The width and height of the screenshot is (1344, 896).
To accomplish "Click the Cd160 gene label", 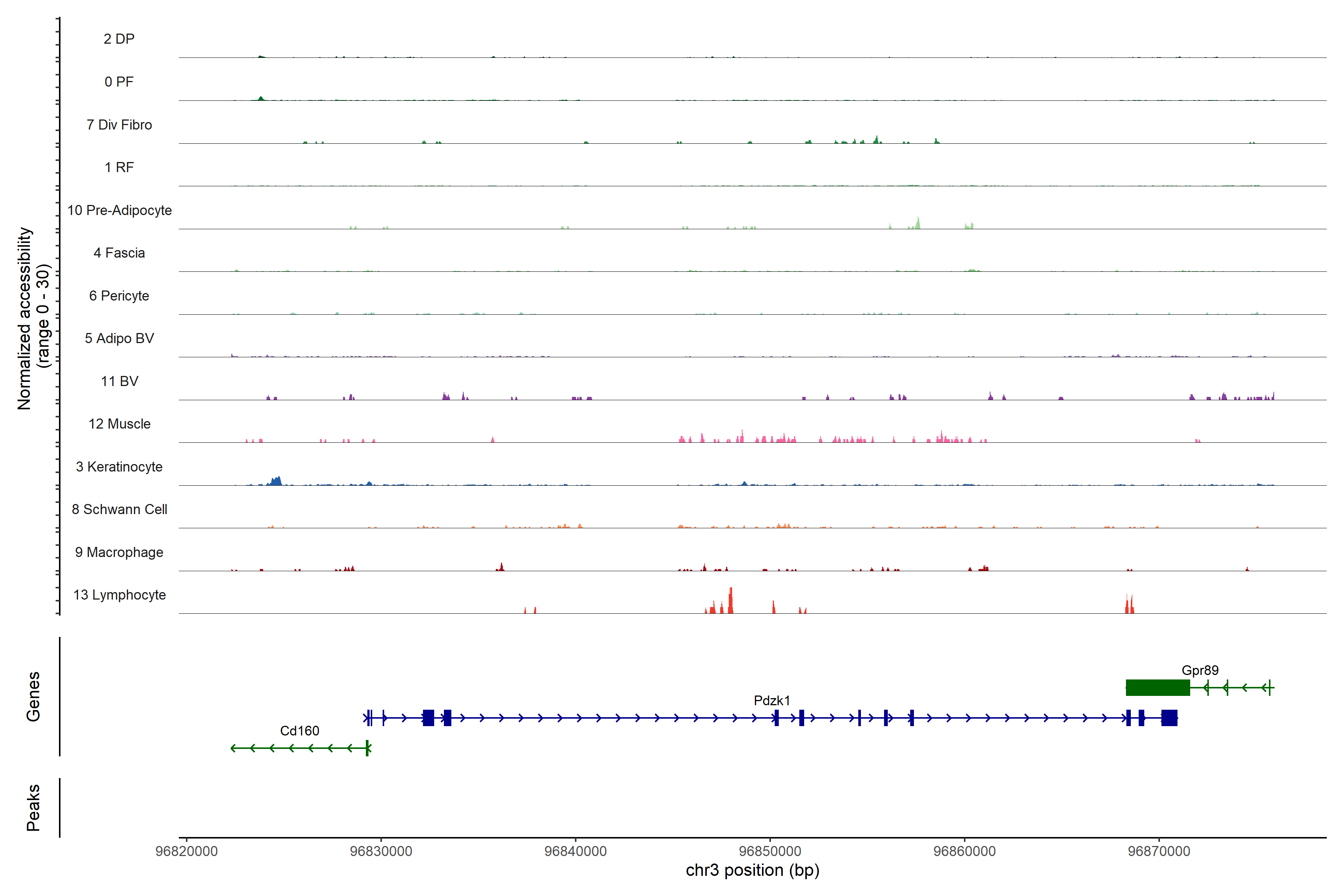I will click(299, 731).
